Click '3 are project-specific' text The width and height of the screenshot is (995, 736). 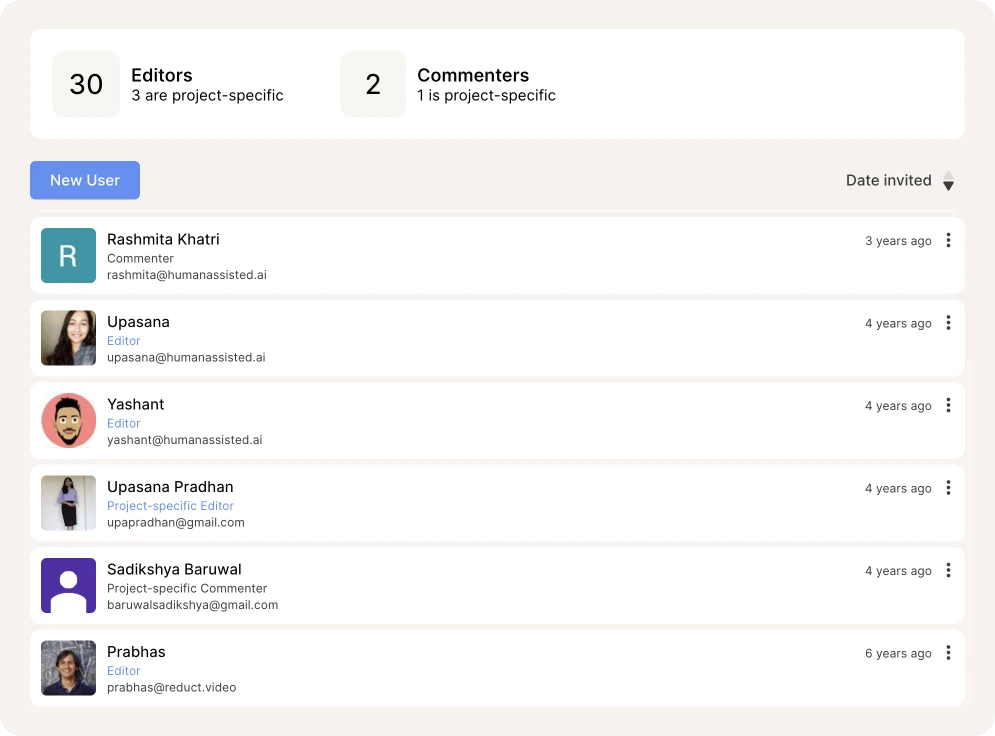[208, 95]
